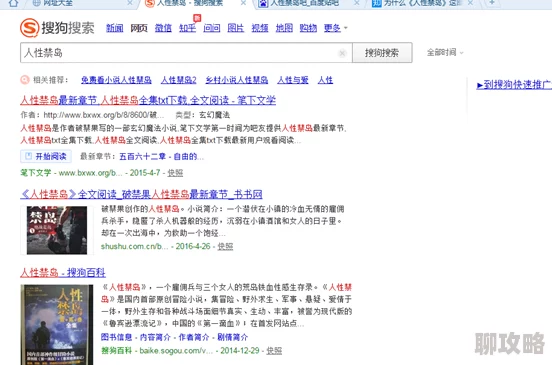
Task: Open the 作者简介 sublink
Action: pyautogui.click(x=194, y=337)
